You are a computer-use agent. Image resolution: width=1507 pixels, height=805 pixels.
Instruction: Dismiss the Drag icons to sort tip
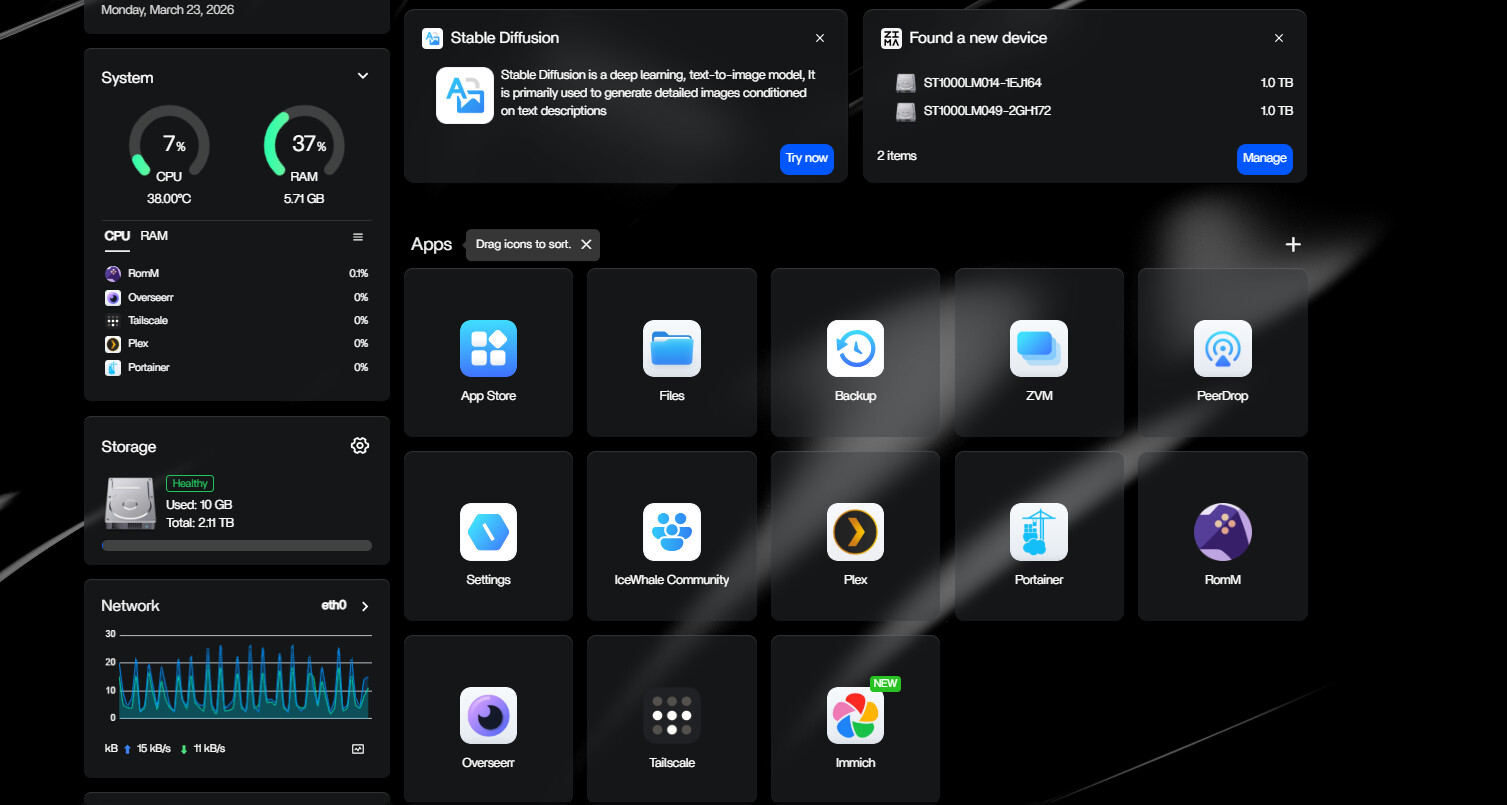click(x=586, y=244)
